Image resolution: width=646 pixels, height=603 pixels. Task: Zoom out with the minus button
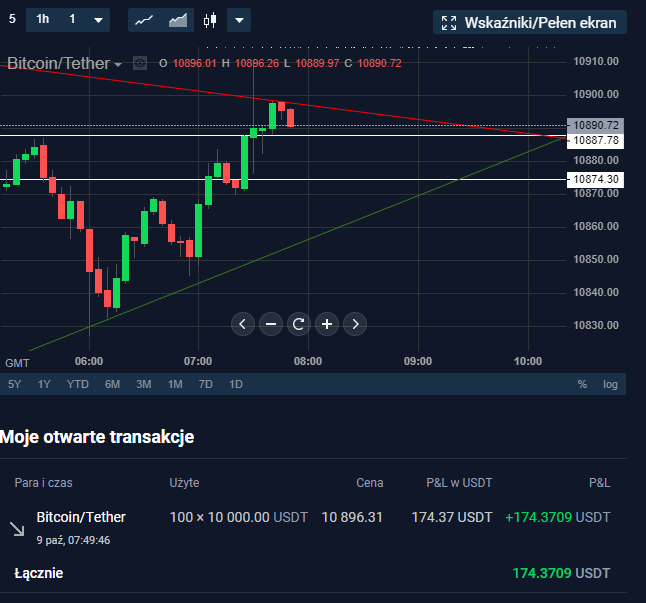(x=271, y=324)
